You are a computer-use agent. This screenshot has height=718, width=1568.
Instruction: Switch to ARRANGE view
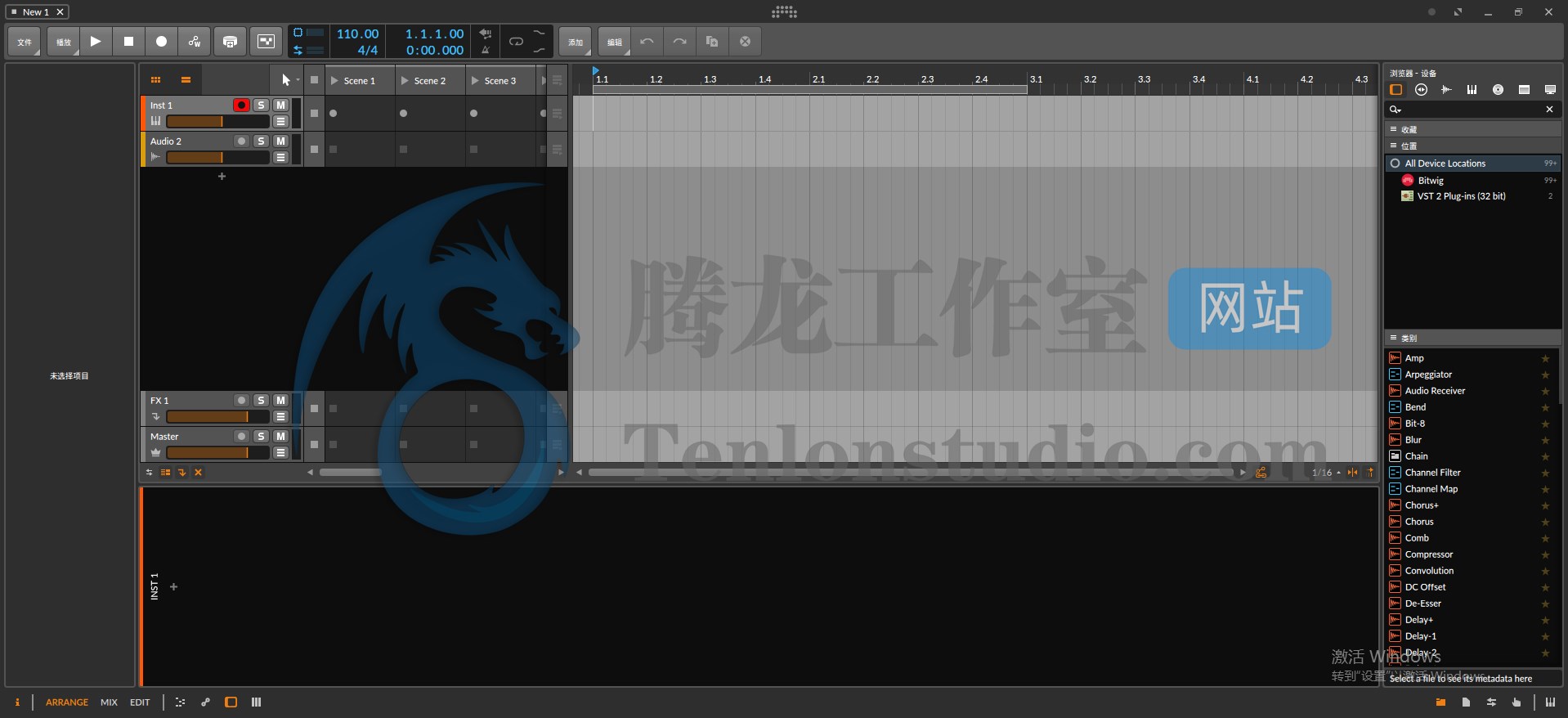[67, 702]
